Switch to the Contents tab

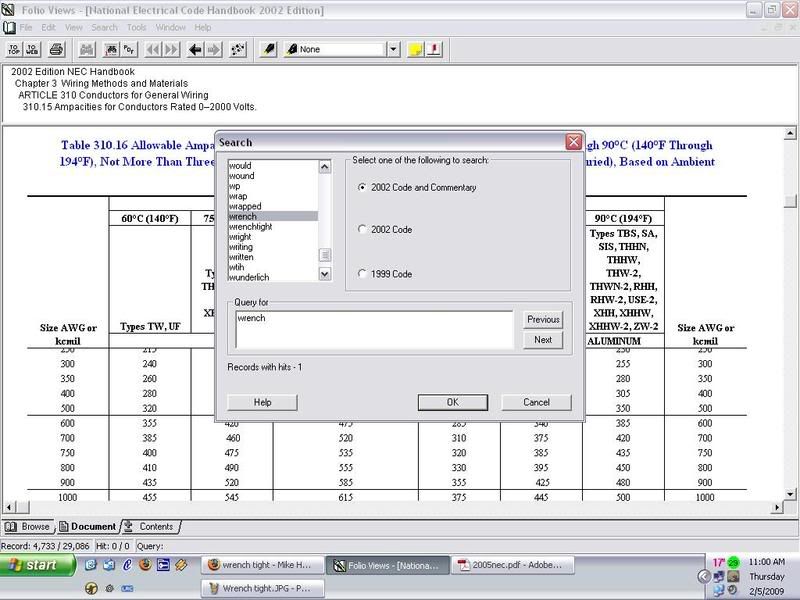(x=150, y=527)
